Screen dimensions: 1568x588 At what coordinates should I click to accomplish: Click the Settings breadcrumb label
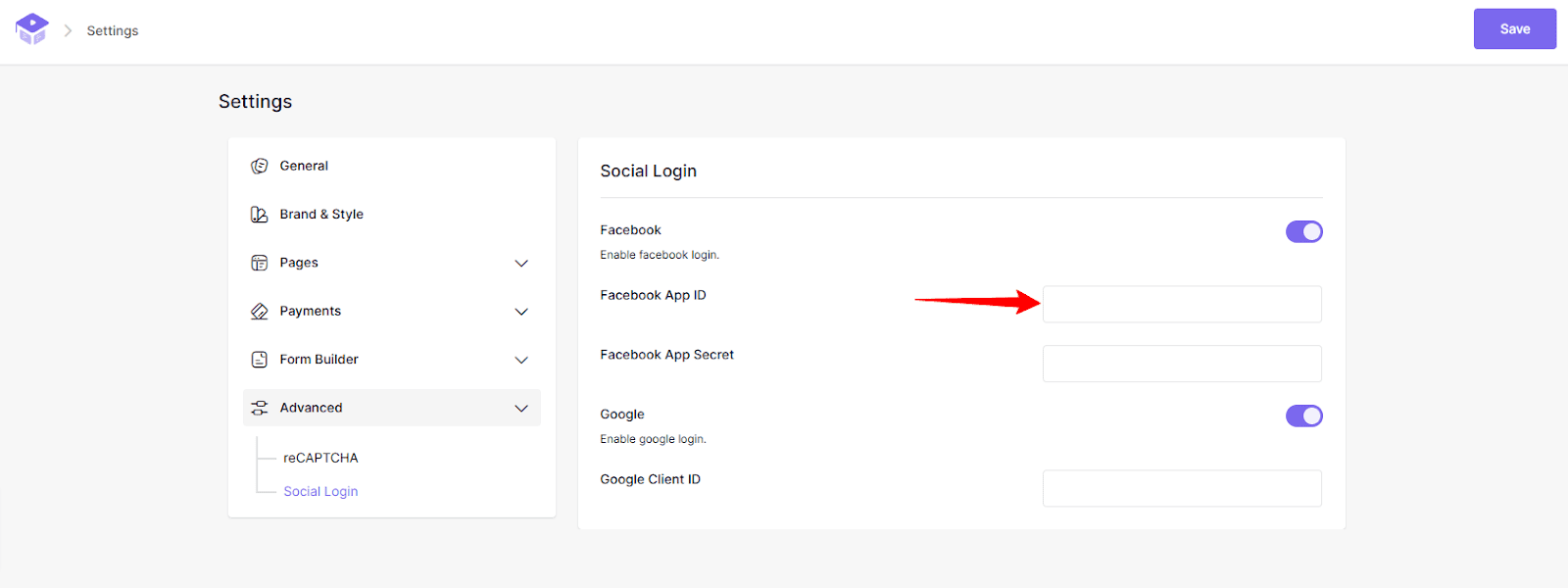112,30
